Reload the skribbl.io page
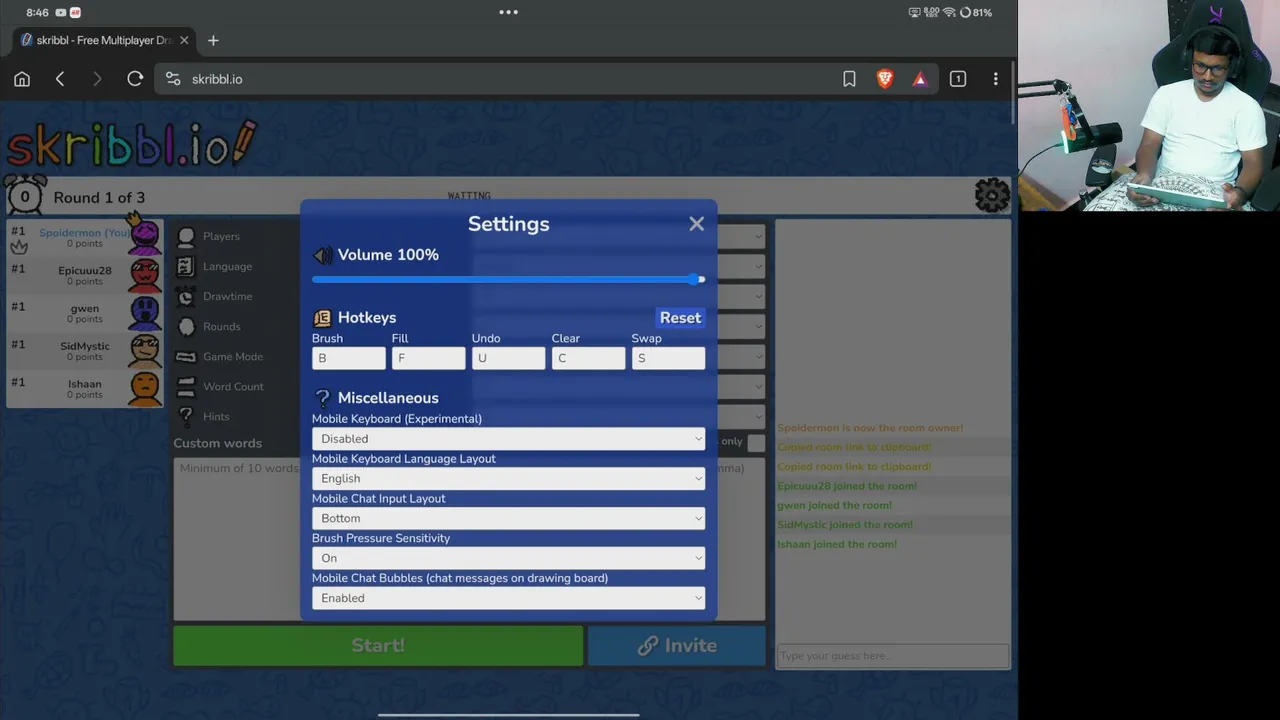 click(x=135, y=79)
